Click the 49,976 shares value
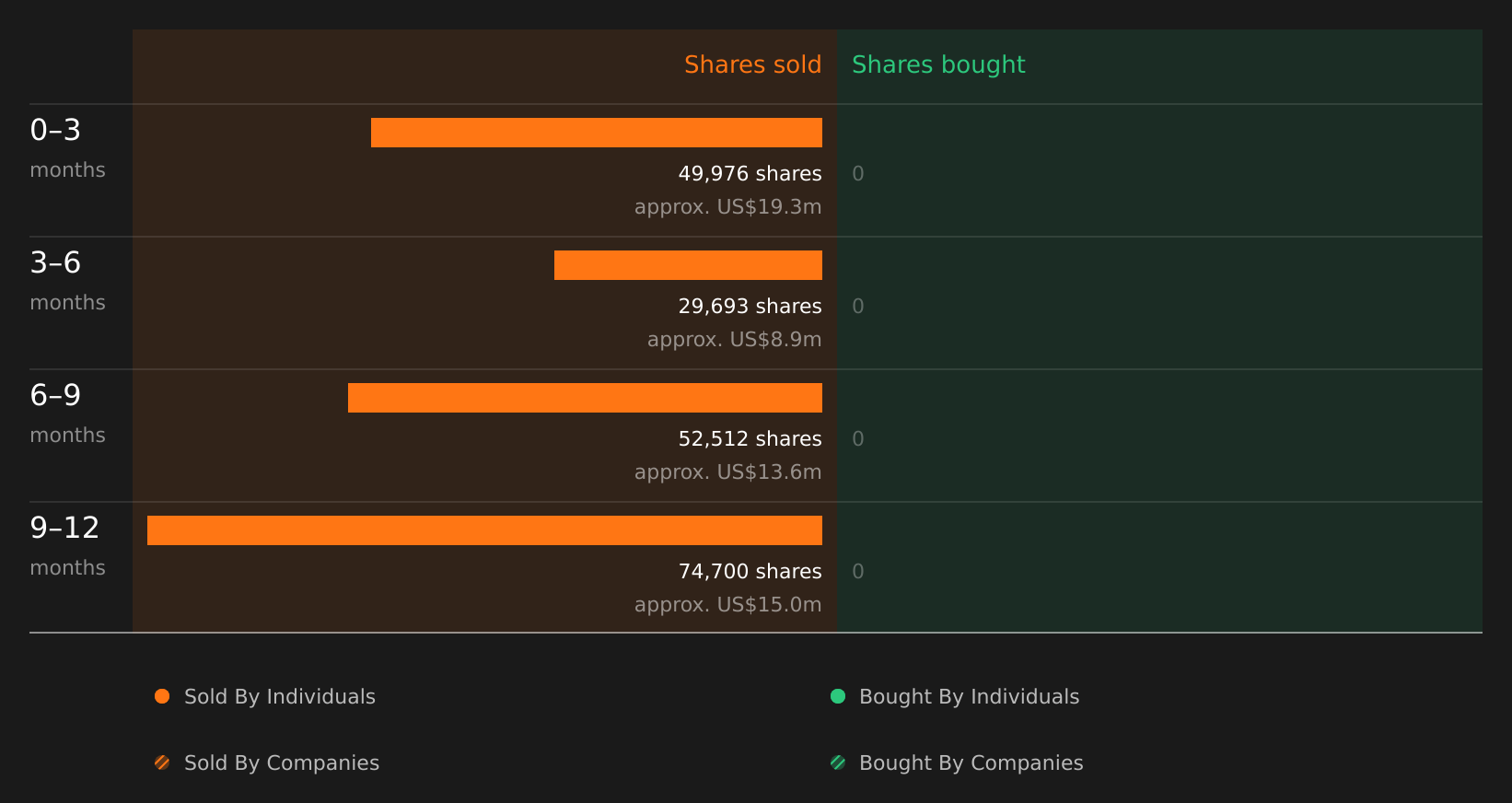 (750, 174)
